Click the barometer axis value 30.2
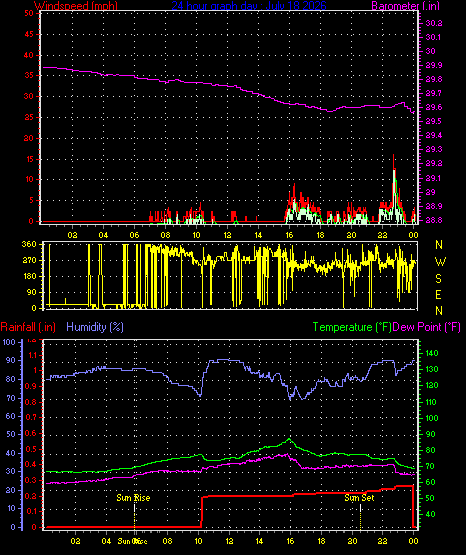The image size is (466, 555). click(x=434, y=23)
